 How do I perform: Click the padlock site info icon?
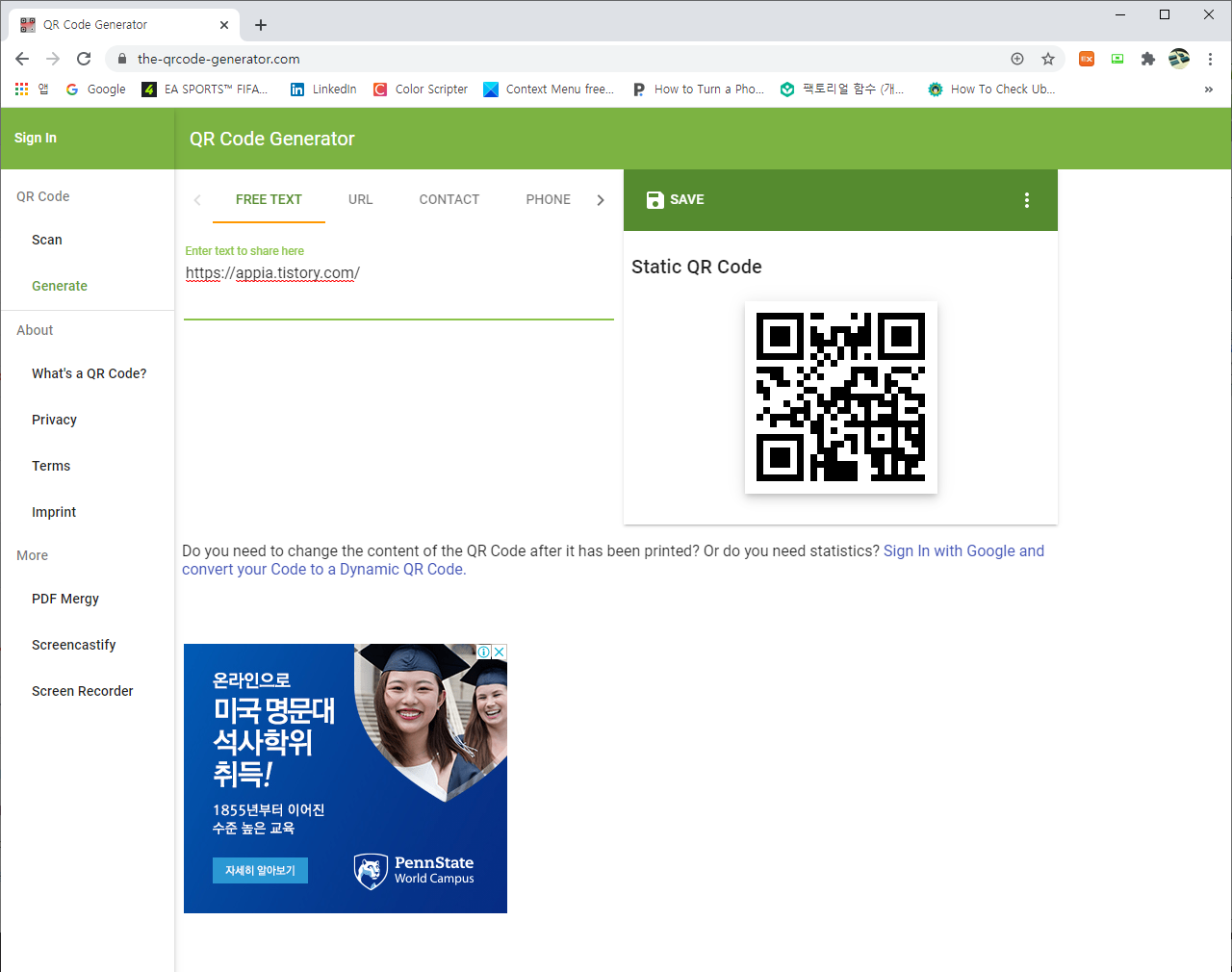[121, 59]
